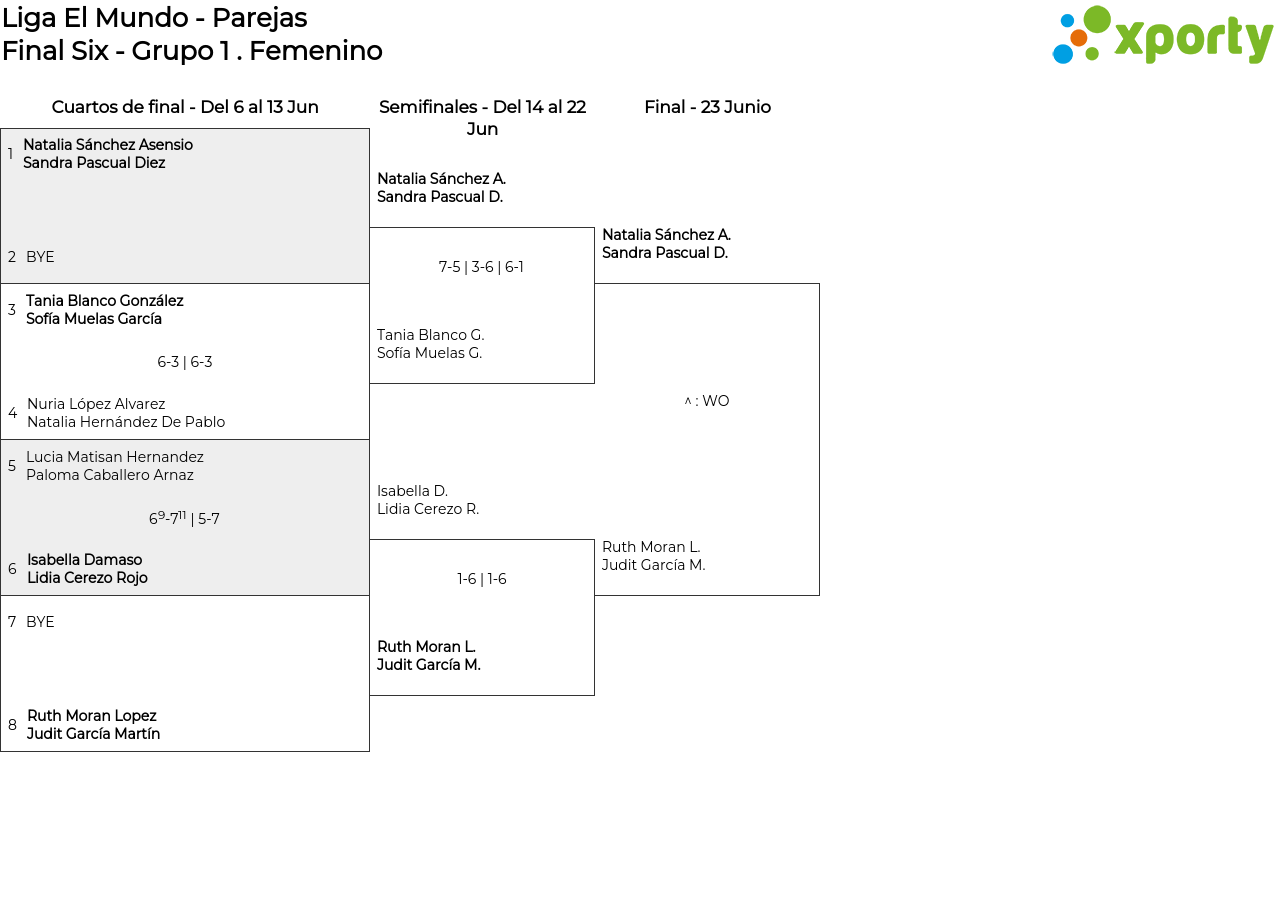Image resolution: width=1280 pixels, height=905 pixels.
Task: Click the xporty logo
Action: tap(1162, 36)
